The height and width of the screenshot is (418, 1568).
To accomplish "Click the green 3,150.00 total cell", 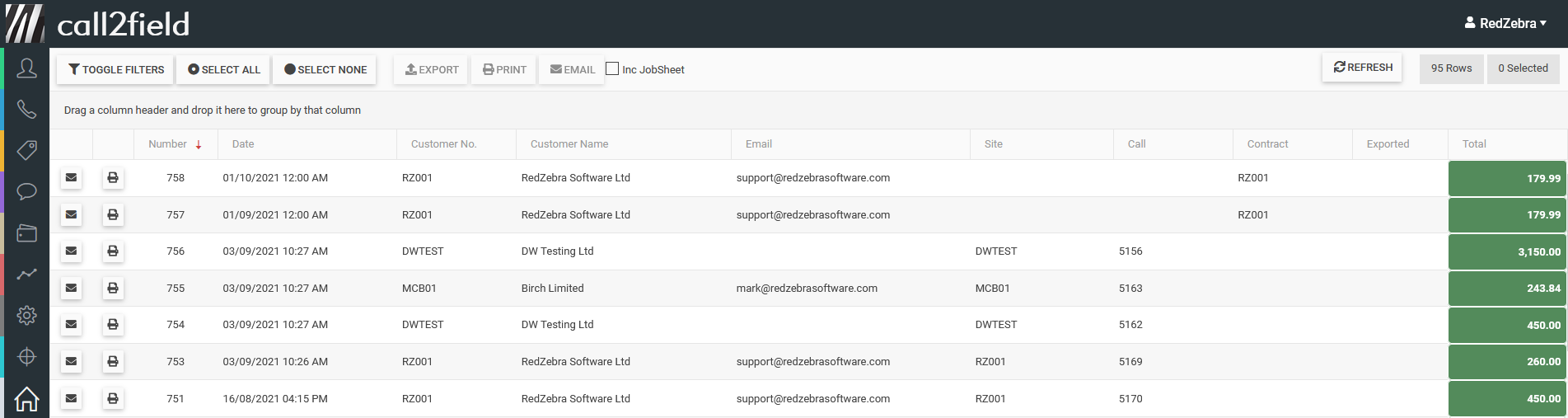I will (x=1506, y=252).
